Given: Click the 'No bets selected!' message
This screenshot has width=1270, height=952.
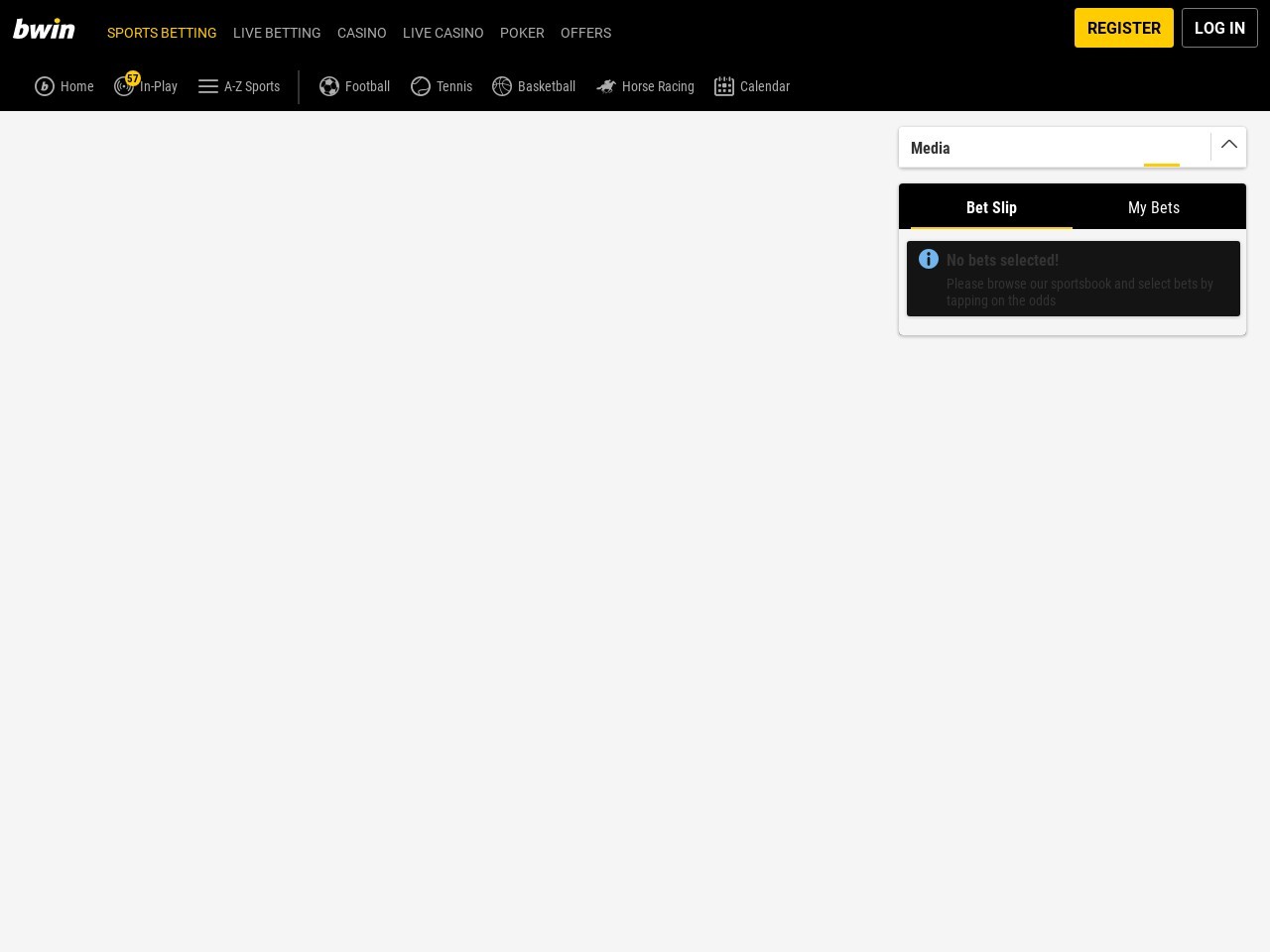Looking at the screenshot, I should pyautogui.click(x=1002, y=260).
